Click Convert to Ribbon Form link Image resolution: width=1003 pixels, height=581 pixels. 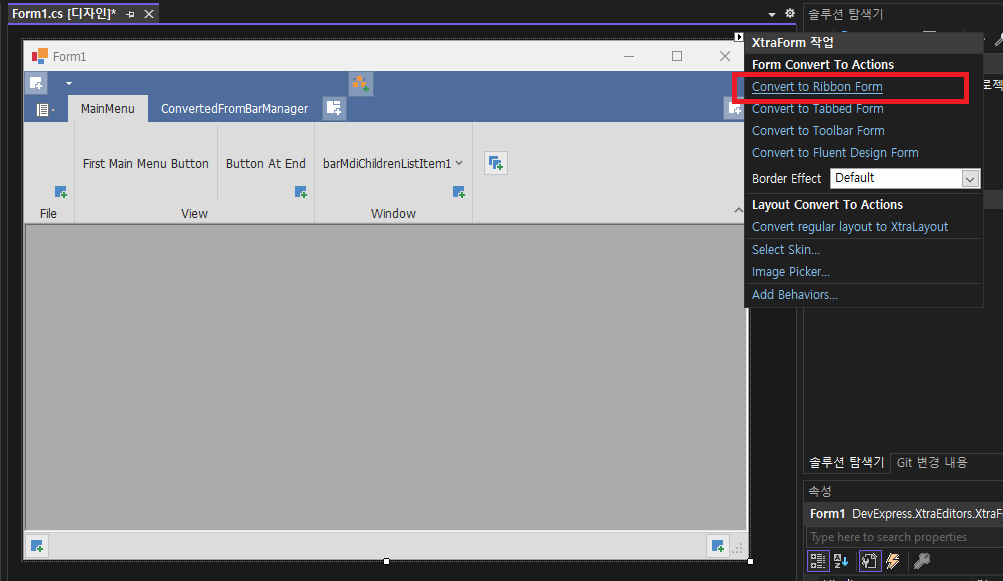click(x=817, y=86)
